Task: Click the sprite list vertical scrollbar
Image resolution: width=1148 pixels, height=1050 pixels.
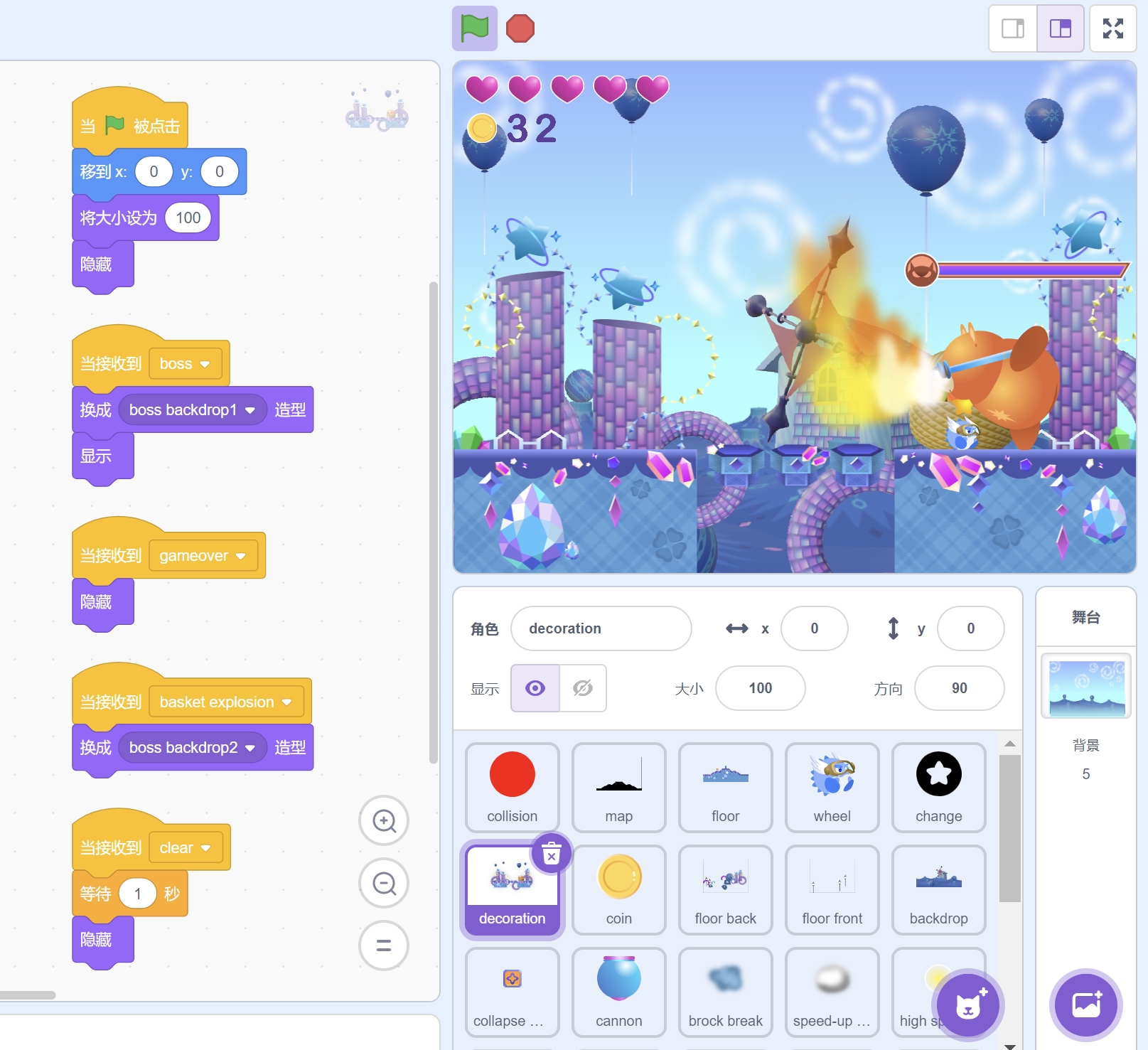Action: pos(1009,828)
